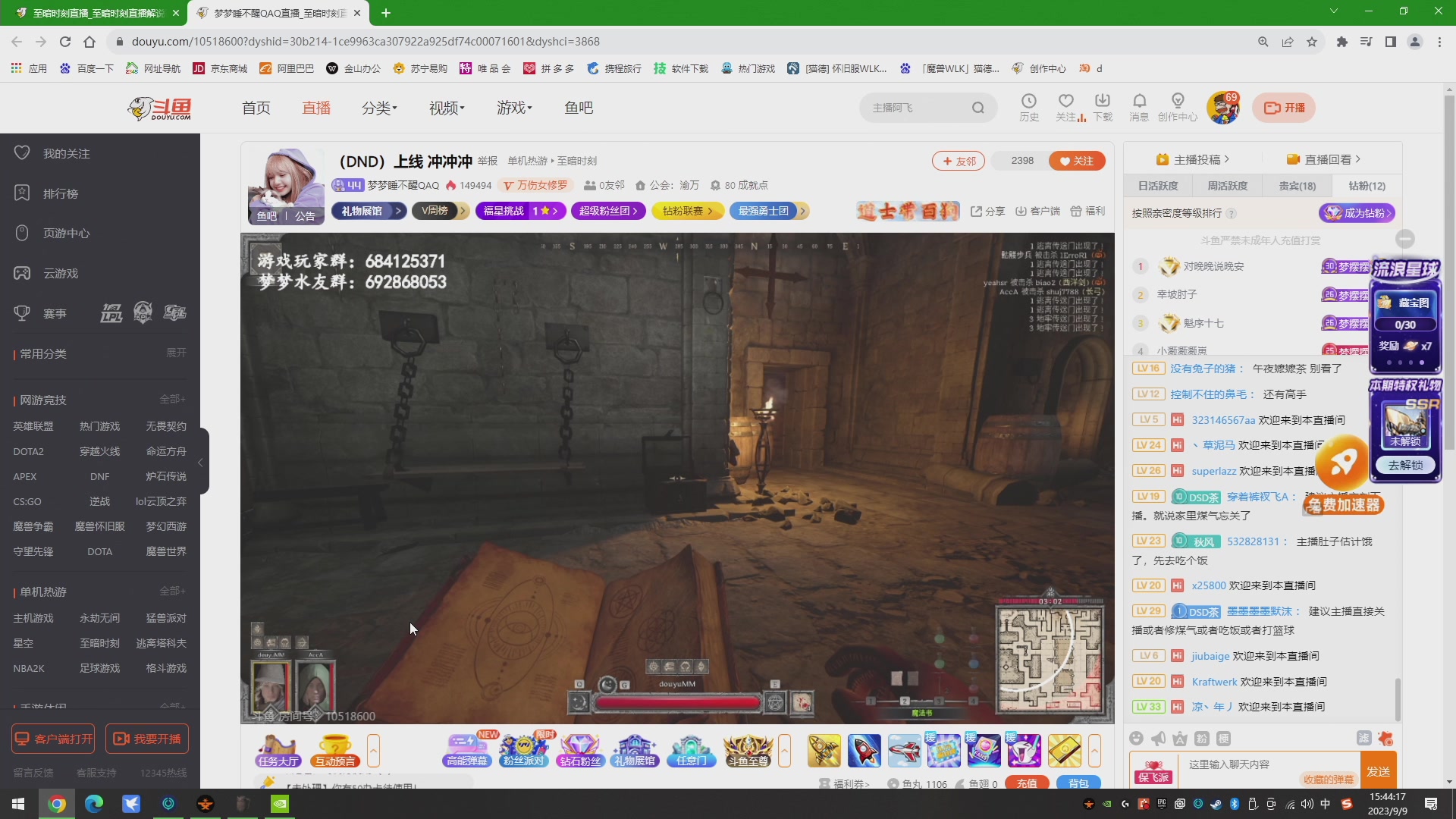Open the Windows Start menu

click(x=18, y=804)
